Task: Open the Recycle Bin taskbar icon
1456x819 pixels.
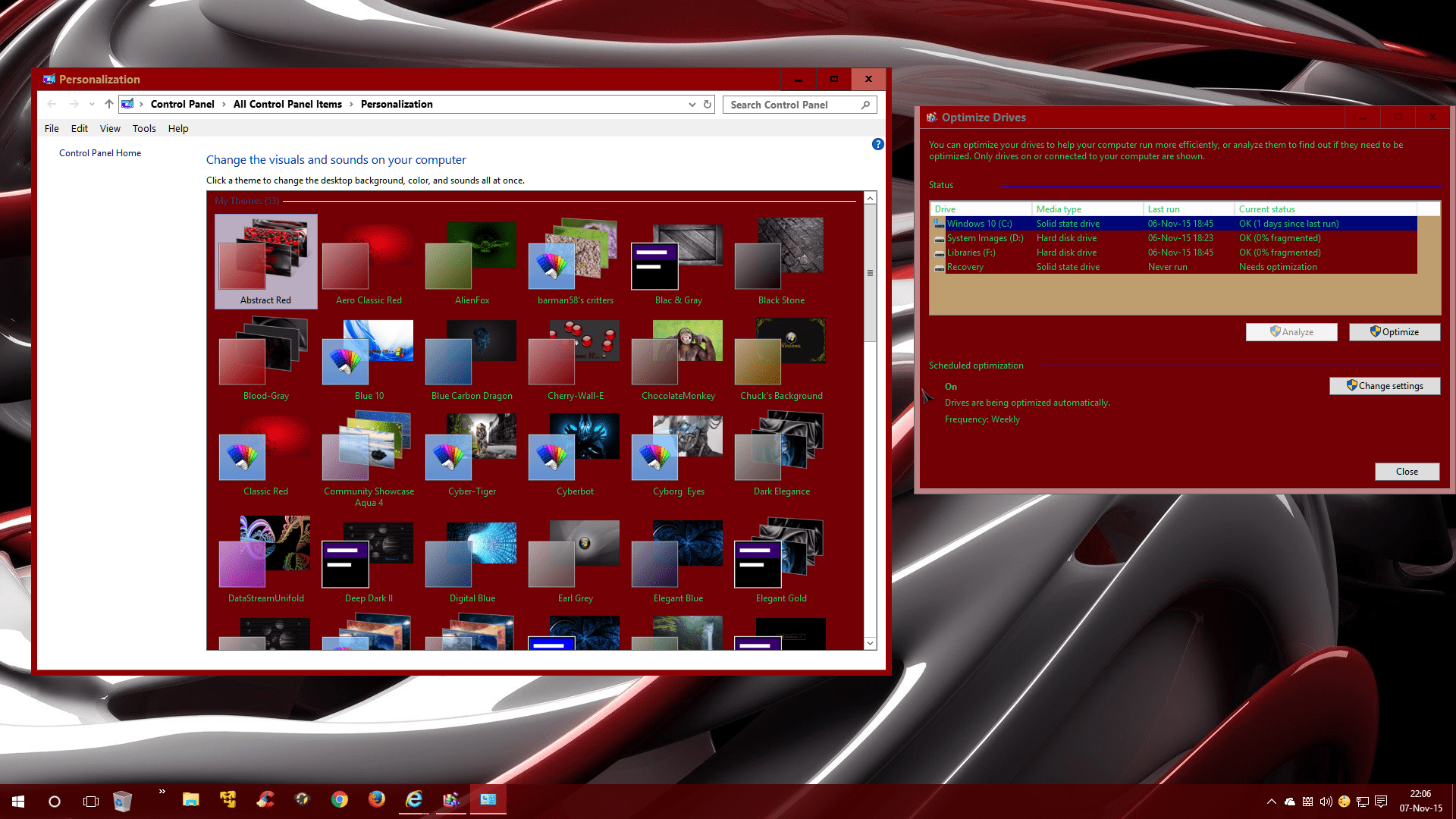Action: [123, 801]
